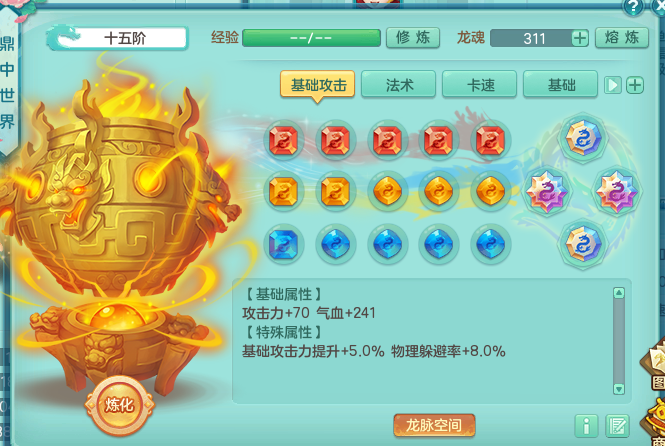Click the round 炼化 refine button

[x=120, y=405]
